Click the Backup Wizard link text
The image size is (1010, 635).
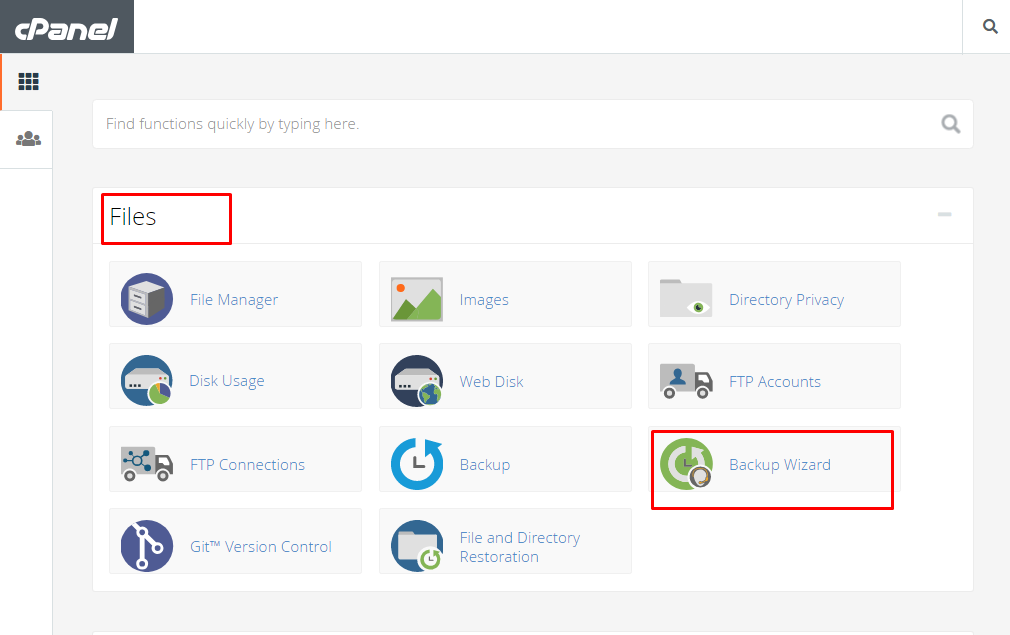point(780,464)
